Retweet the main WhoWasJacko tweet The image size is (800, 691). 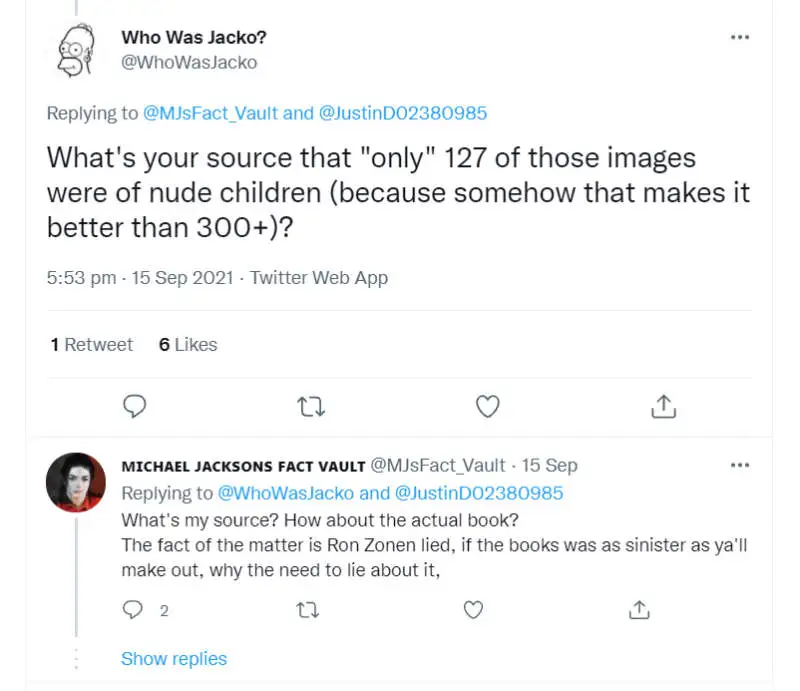[x=311, y=406]
